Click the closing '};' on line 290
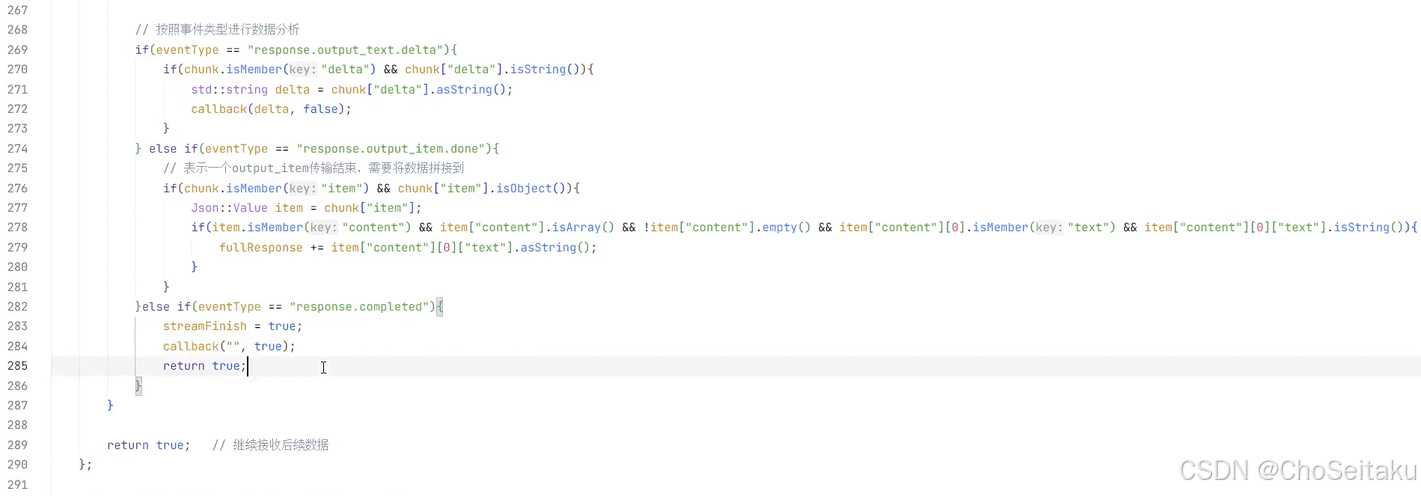 click(85, 465)
